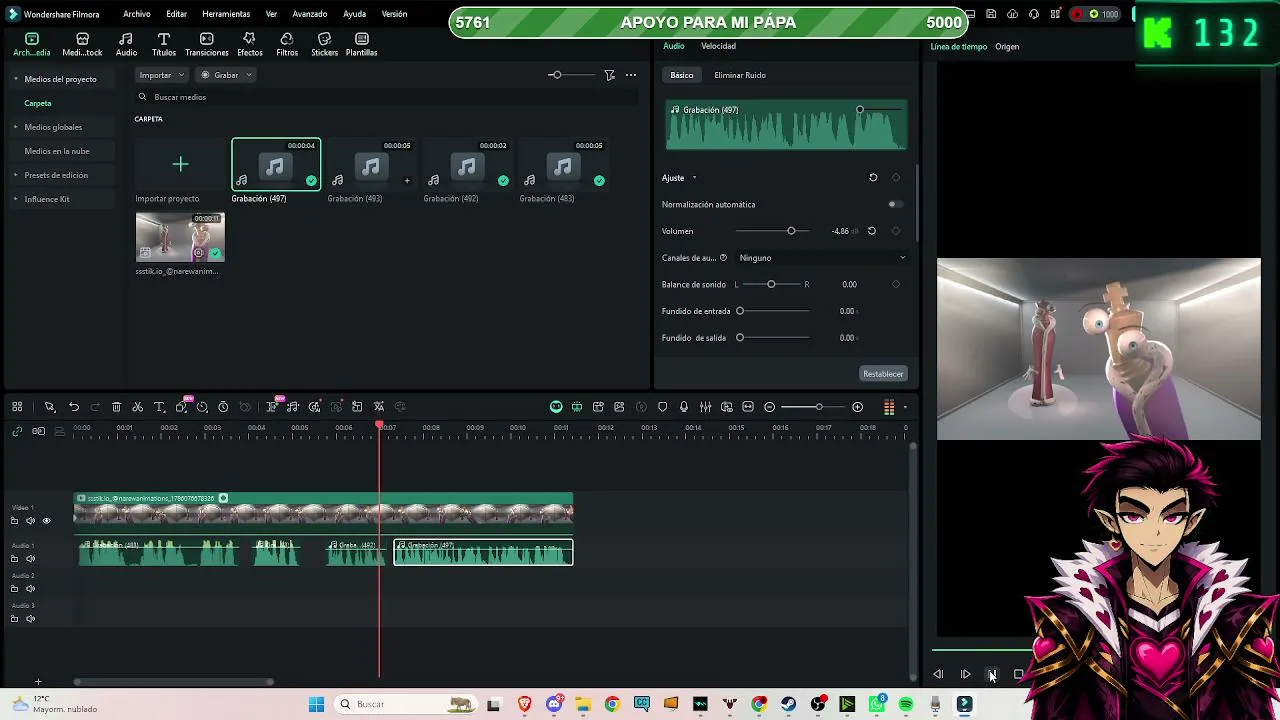Expand Medios globales tree node

pos(15,127)
